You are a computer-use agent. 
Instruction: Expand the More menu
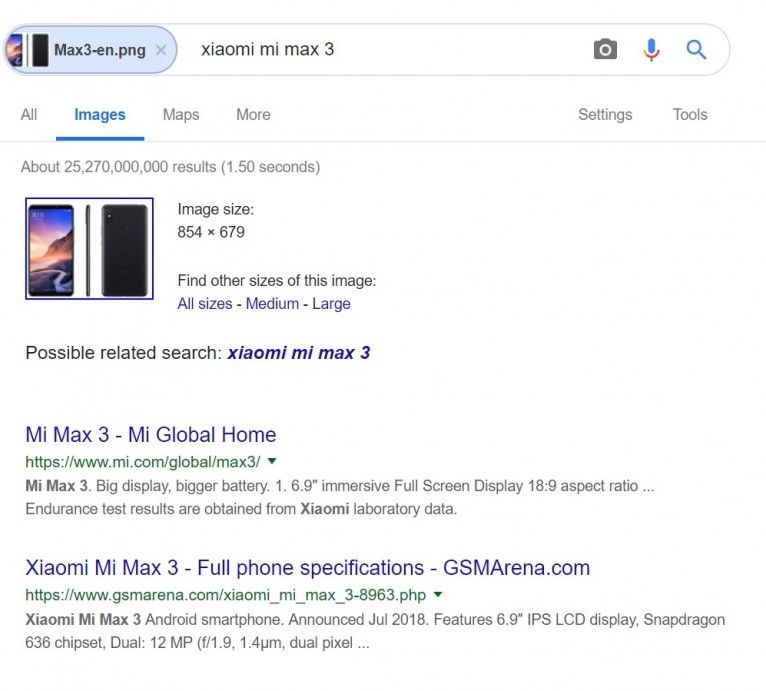point(253,114)
